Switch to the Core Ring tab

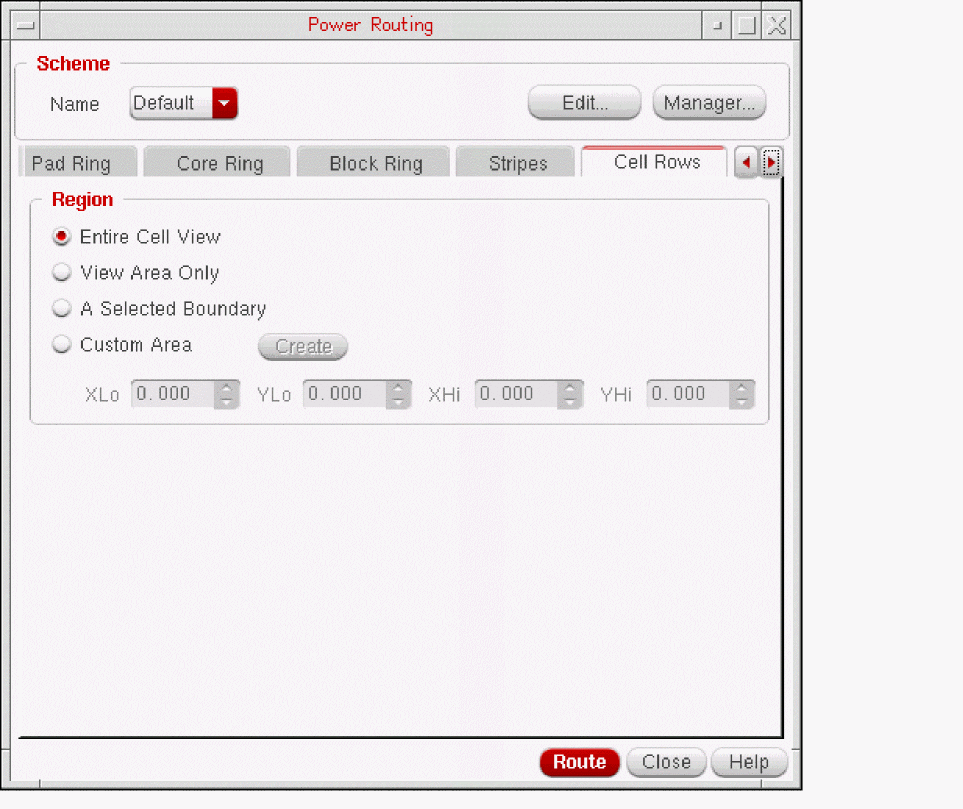point(217,163)
